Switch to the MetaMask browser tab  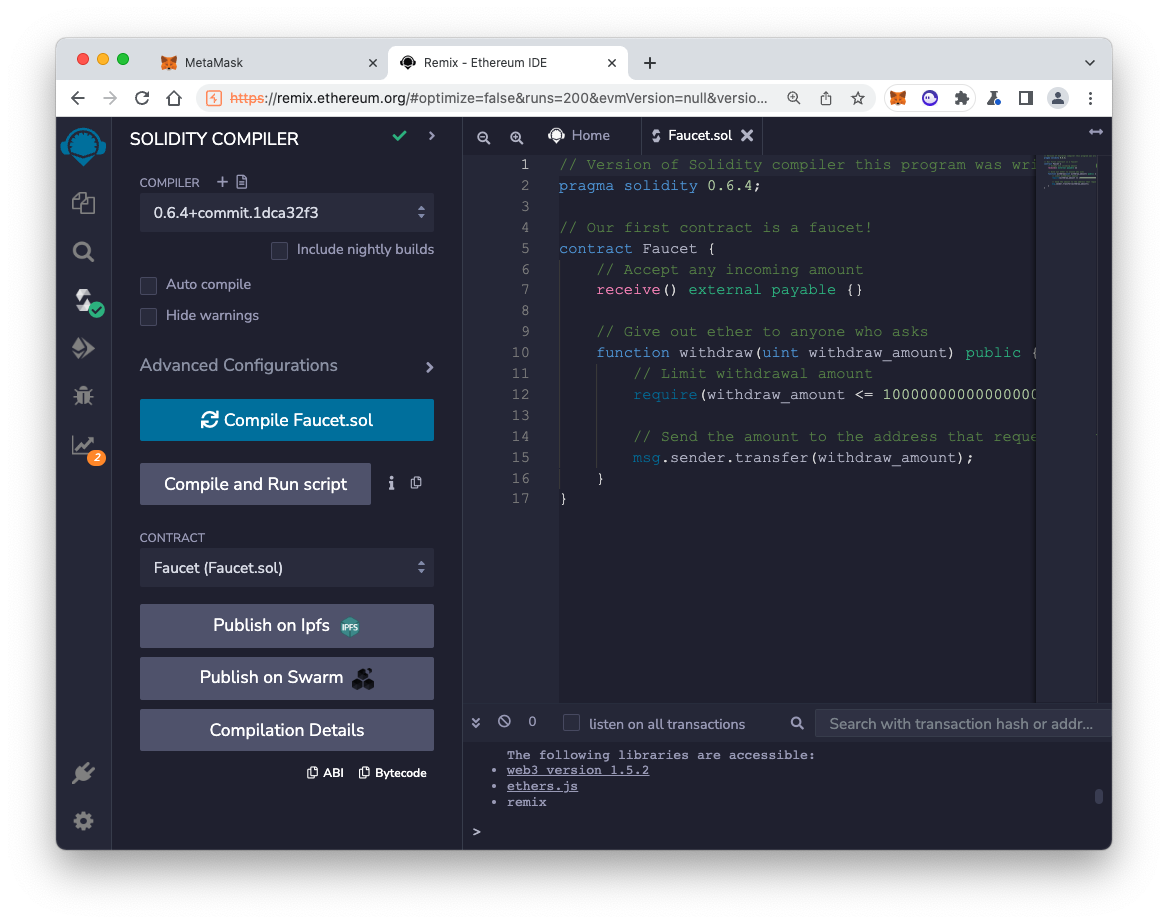[268, 62]
